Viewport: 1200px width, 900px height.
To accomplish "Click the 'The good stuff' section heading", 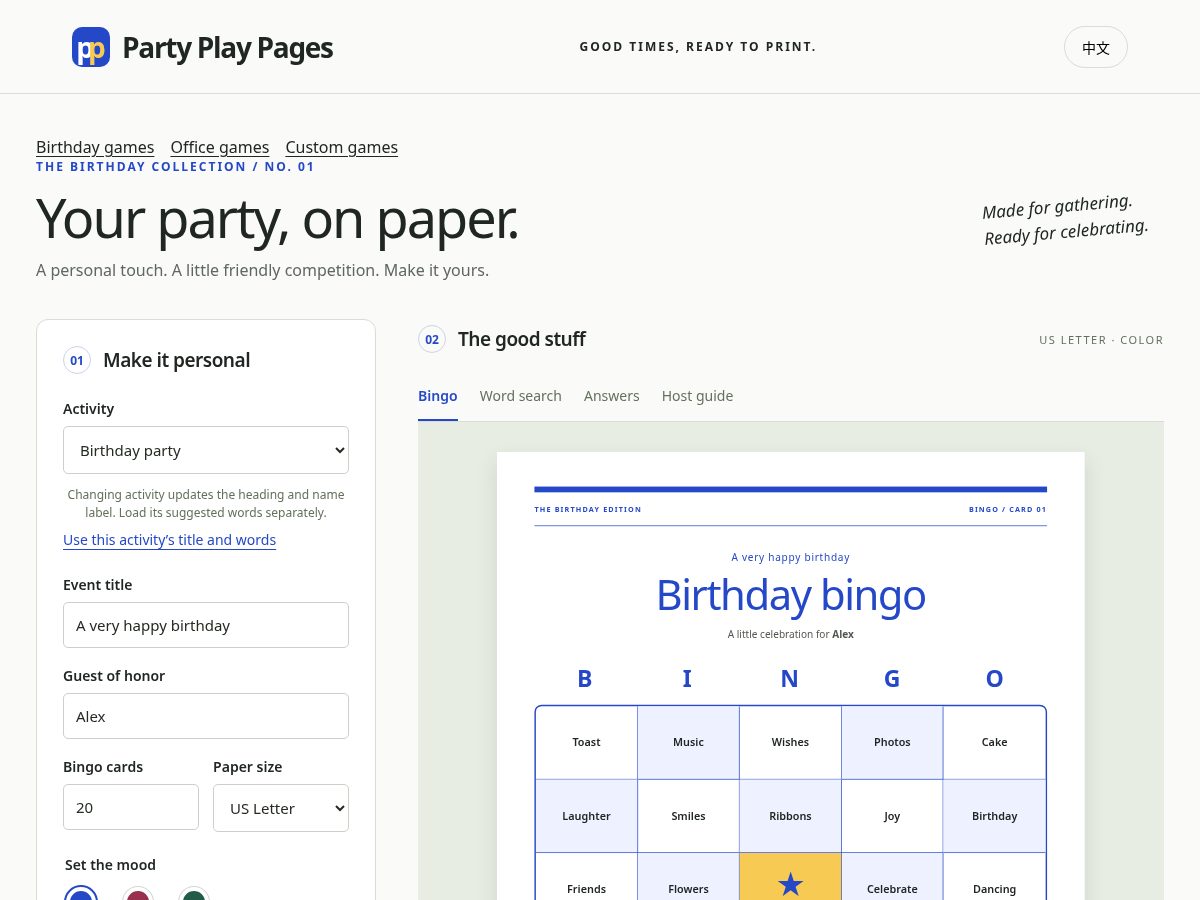I will [522, 339].
